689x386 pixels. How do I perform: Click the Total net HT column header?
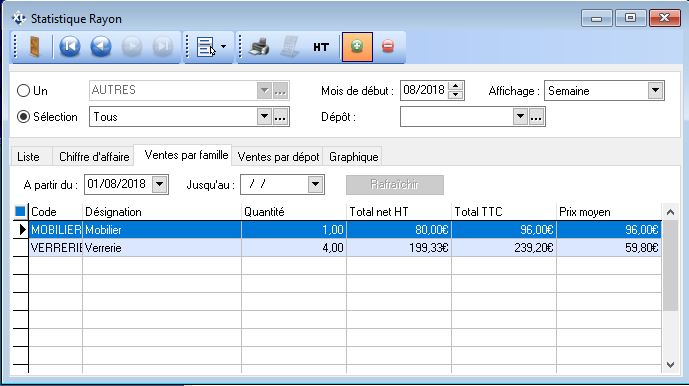pyautogui.click(x=399, y=212)
